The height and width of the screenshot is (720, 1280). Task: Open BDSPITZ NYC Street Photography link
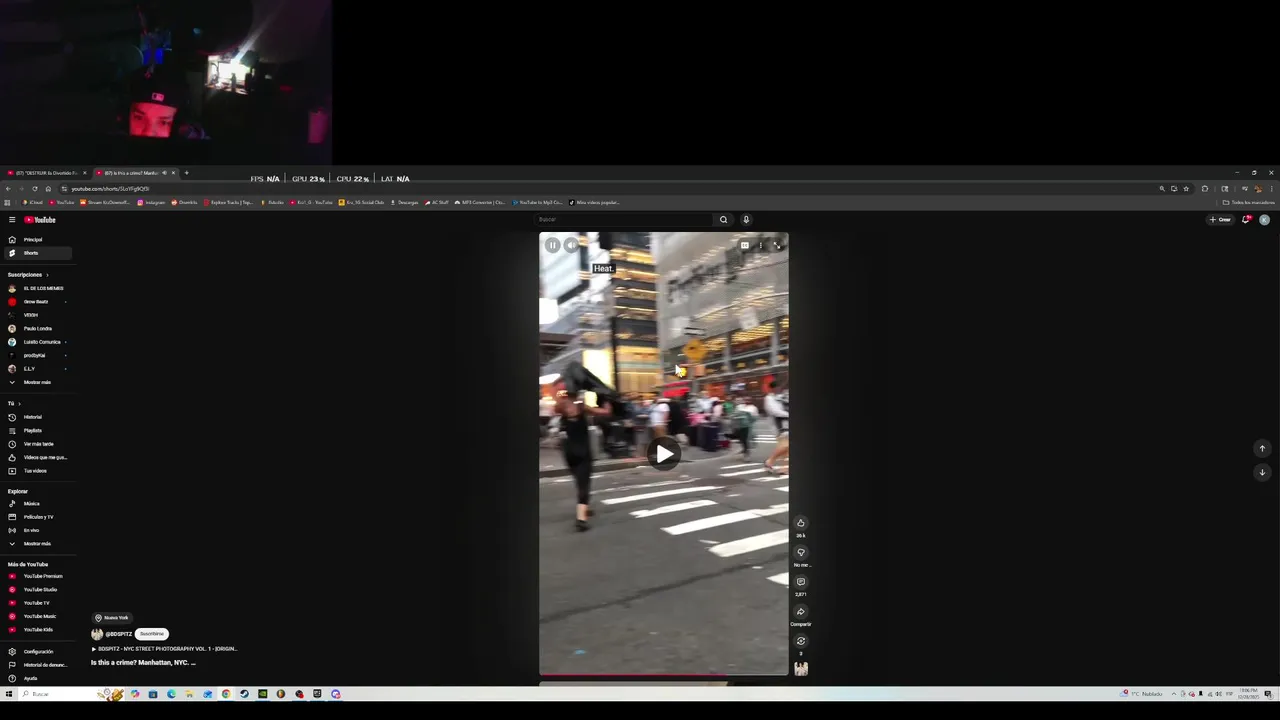[x=164, y=649]
